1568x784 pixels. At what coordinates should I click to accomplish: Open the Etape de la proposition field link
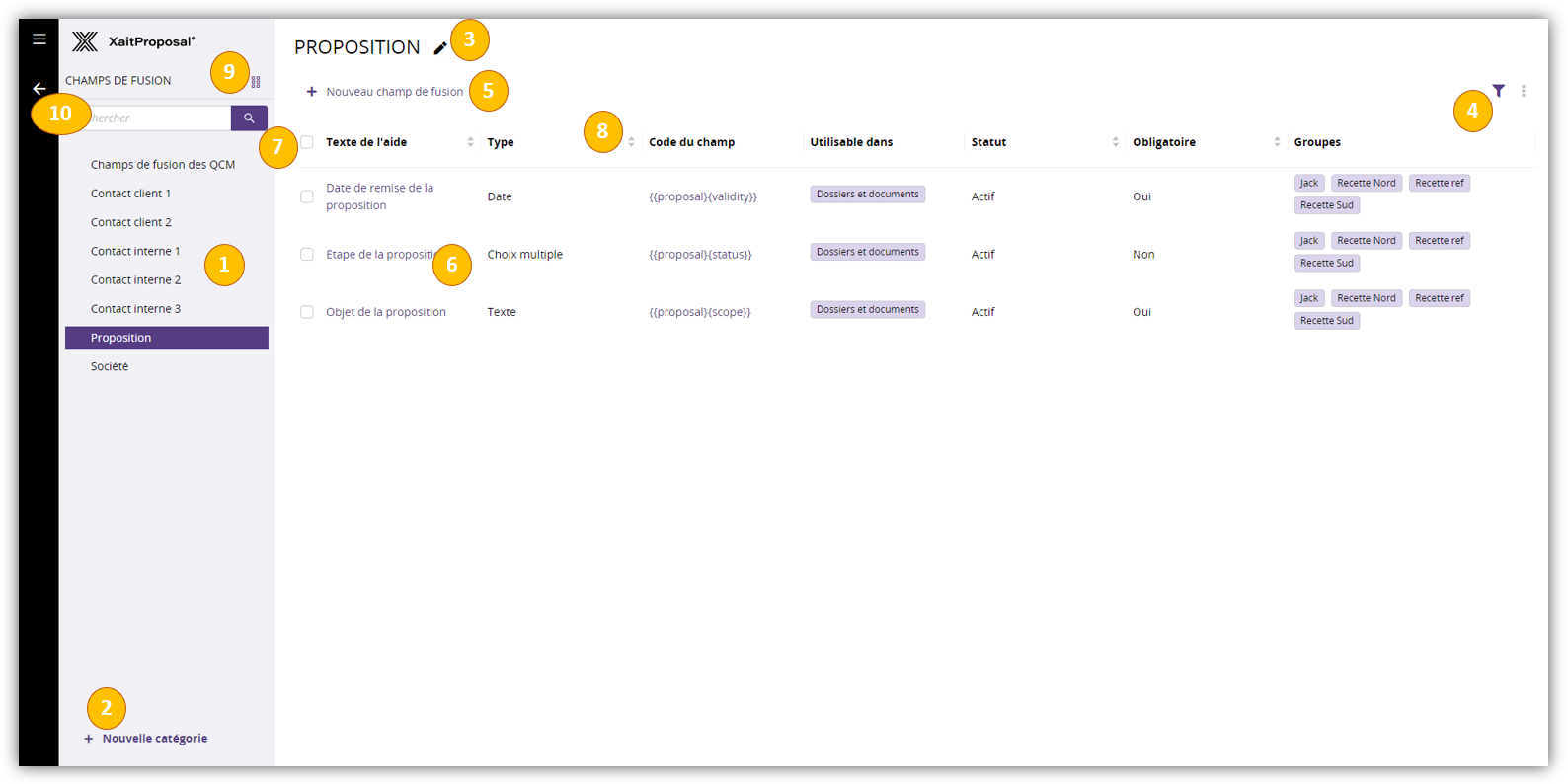(x=378, y=255)
